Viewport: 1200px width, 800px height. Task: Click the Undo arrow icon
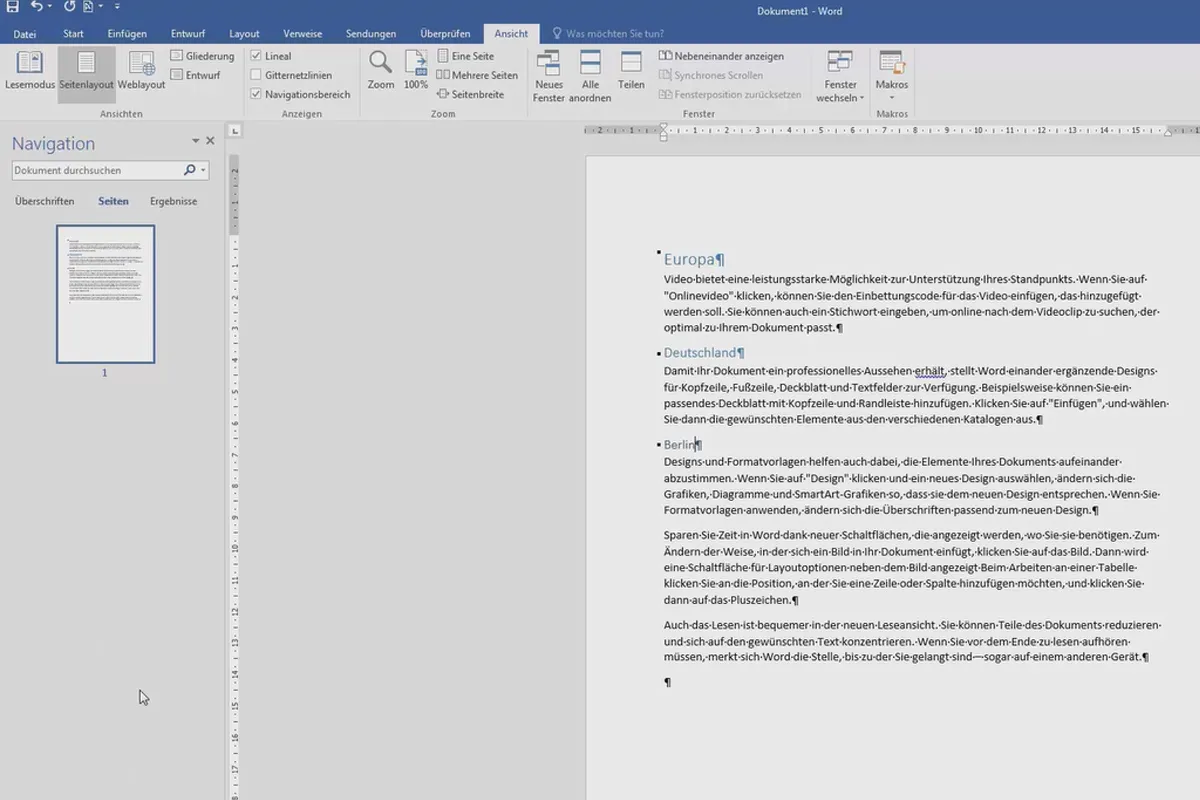36,7
